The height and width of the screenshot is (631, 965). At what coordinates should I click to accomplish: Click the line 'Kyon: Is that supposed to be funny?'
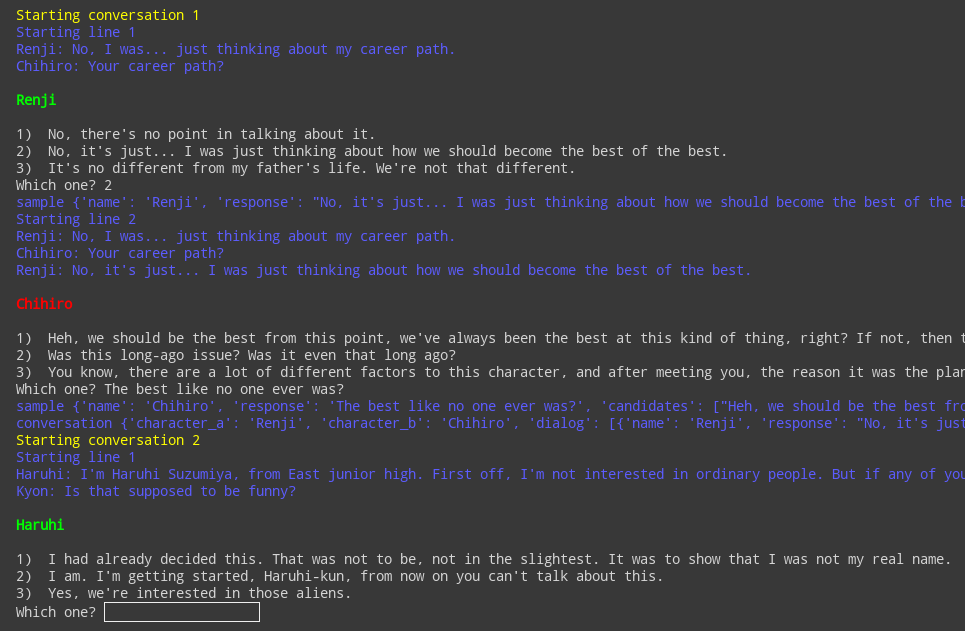click(156, 491)
